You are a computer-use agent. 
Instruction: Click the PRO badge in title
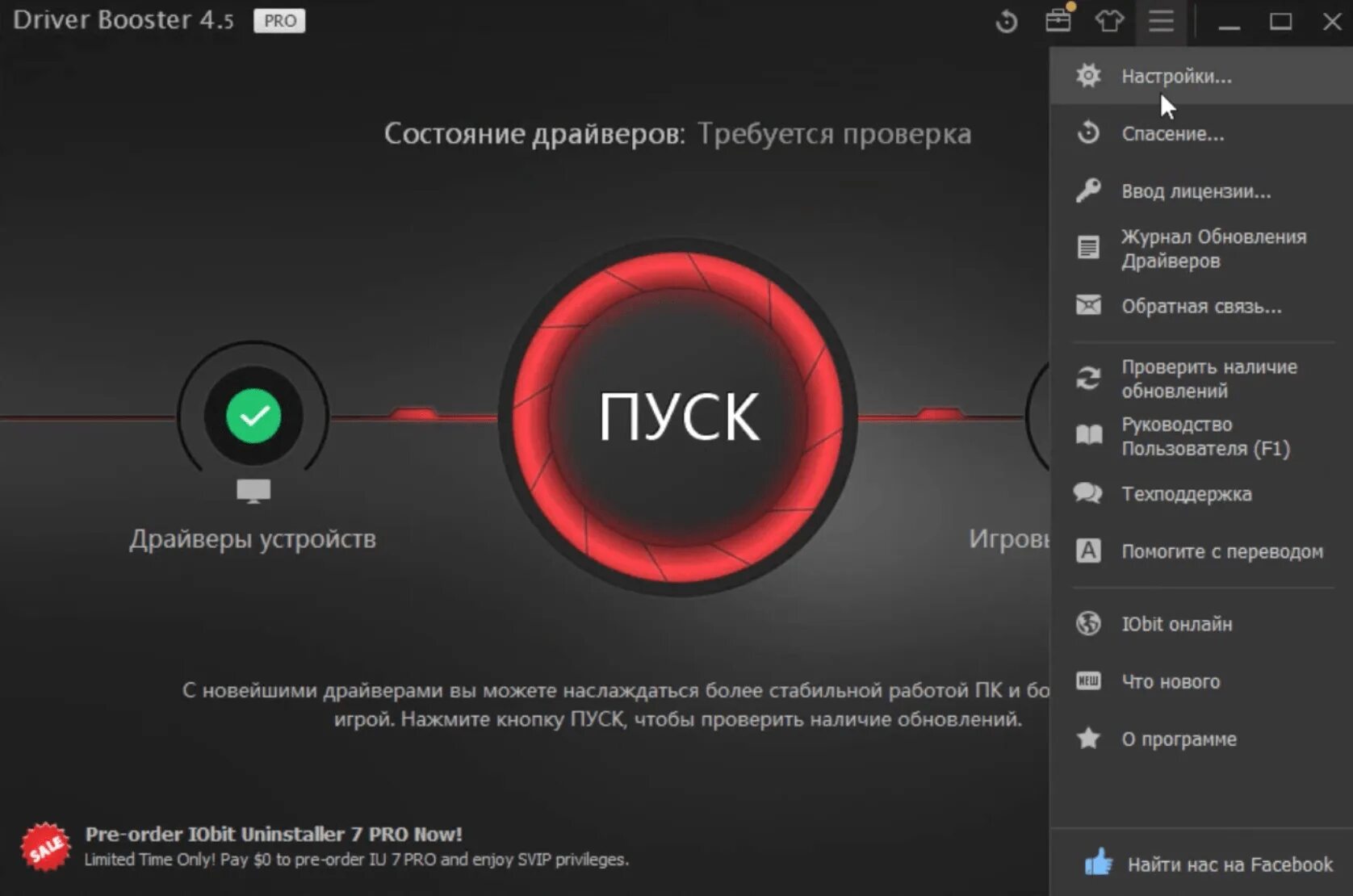coord(279,20)
